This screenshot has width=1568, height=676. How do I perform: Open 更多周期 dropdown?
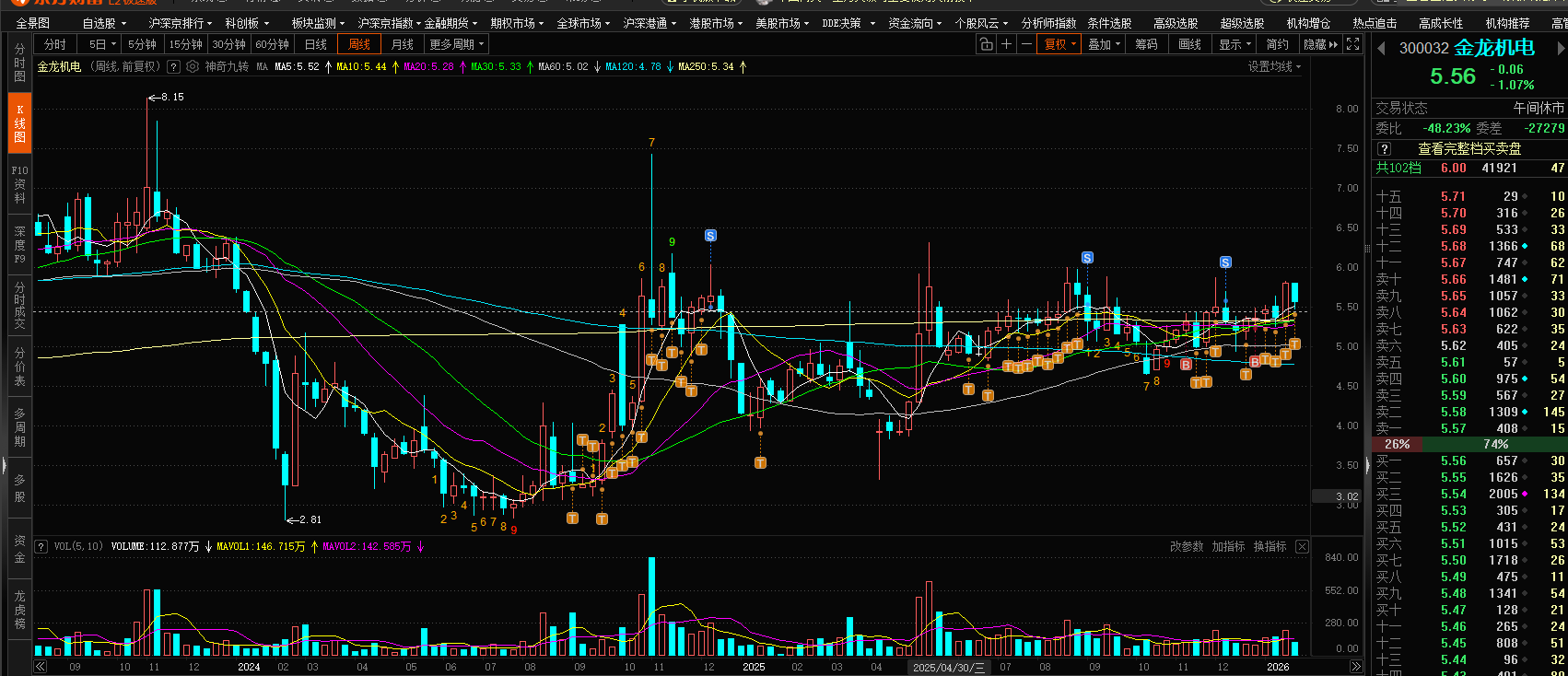tap(456, 44)
